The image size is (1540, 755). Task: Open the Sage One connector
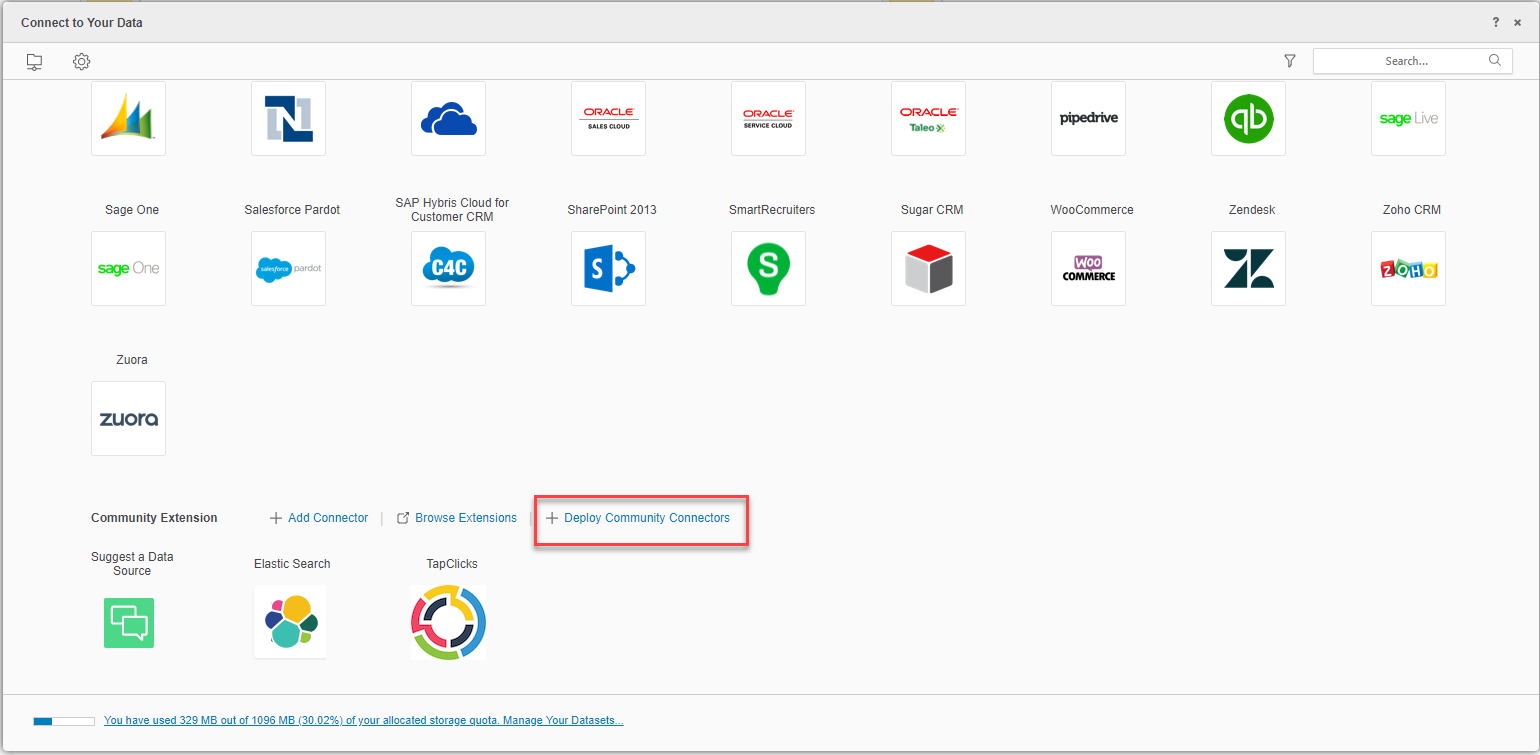coord(128,268)
